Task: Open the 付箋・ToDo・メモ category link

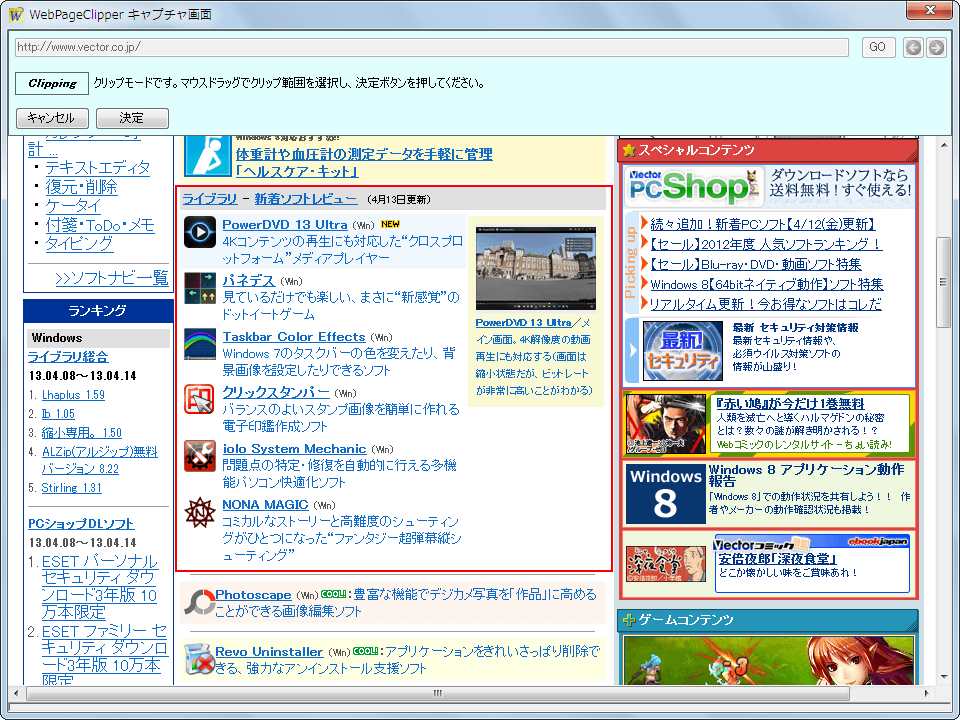Action: (100, 225)
